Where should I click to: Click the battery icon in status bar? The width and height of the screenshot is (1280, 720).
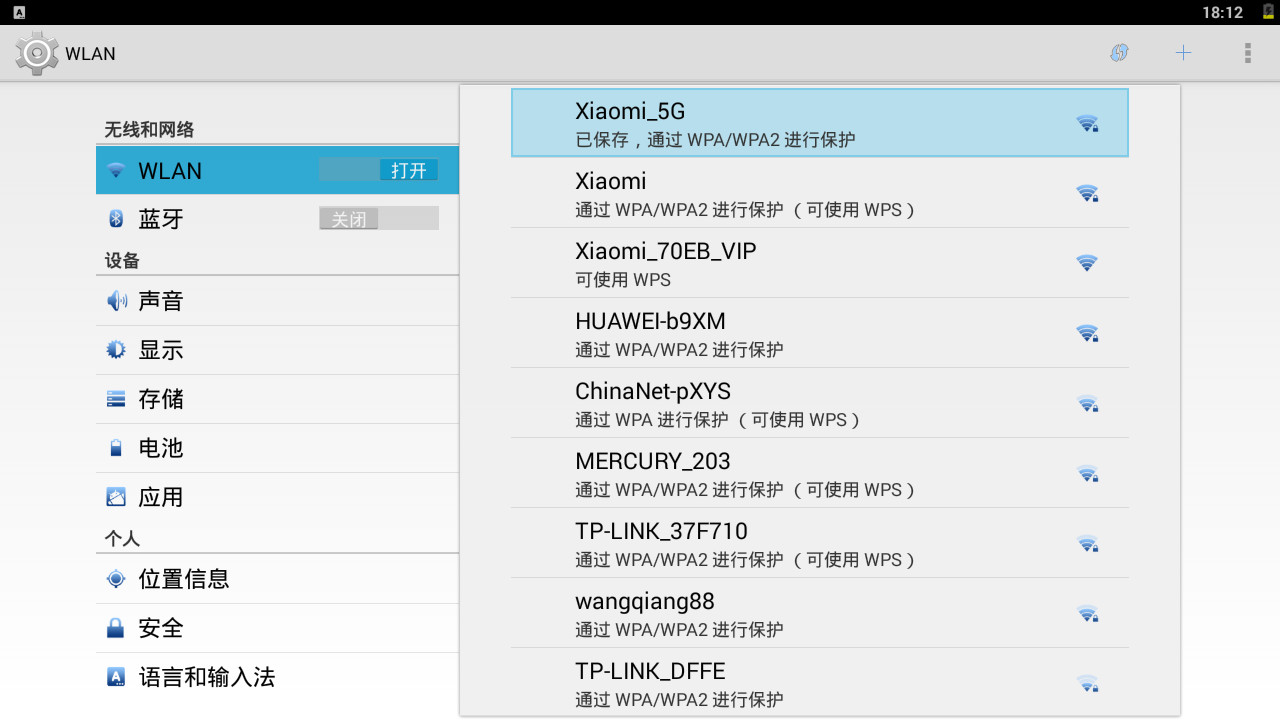(x=1268, y=12)
